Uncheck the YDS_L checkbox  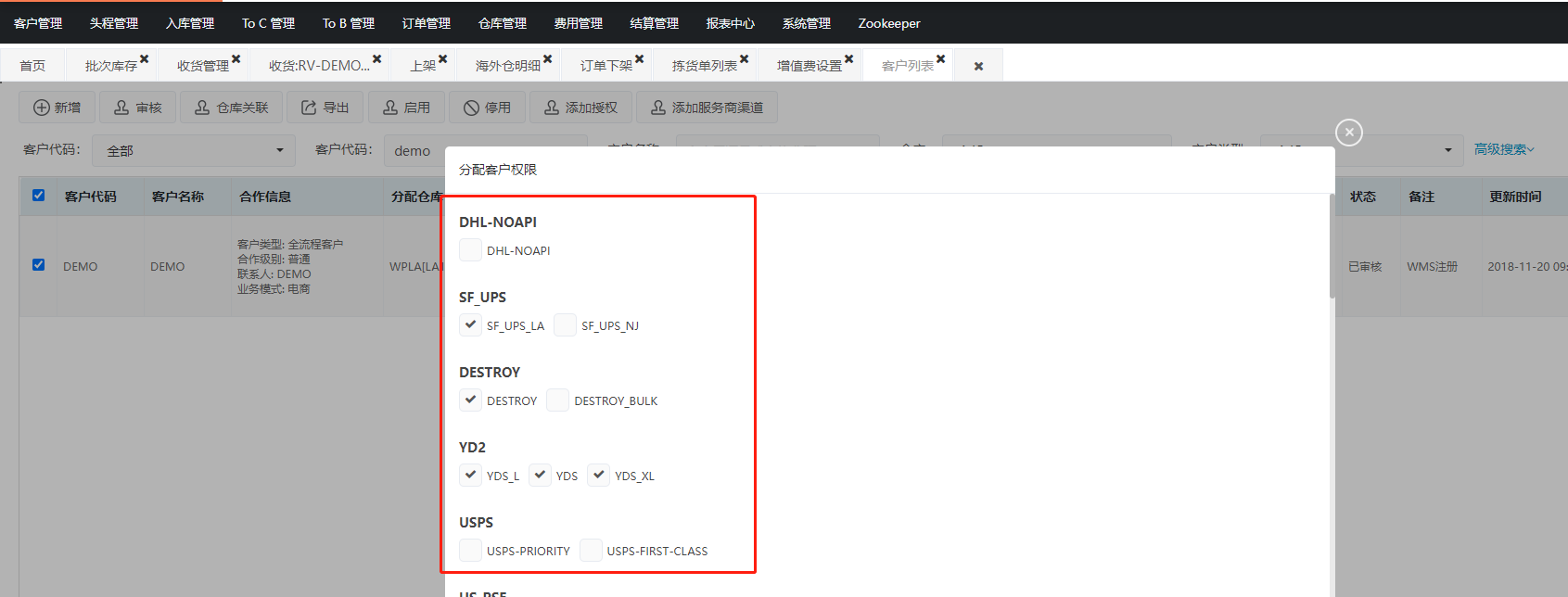click(x=470, y=475)
